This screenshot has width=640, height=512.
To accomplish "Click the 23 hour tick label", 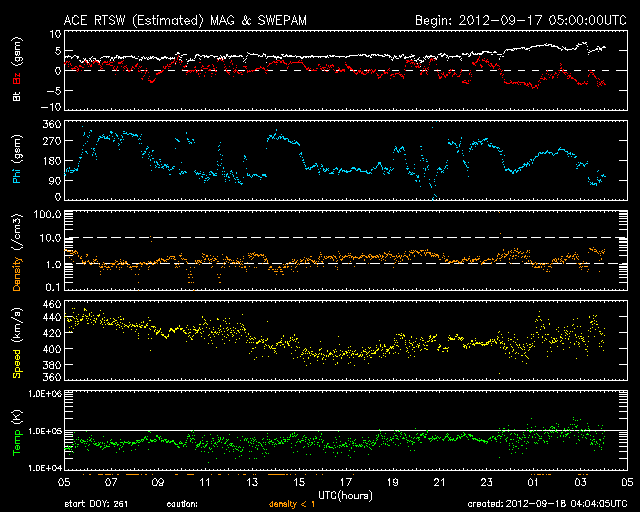I will pyautogui.click(x=487, y=482).
